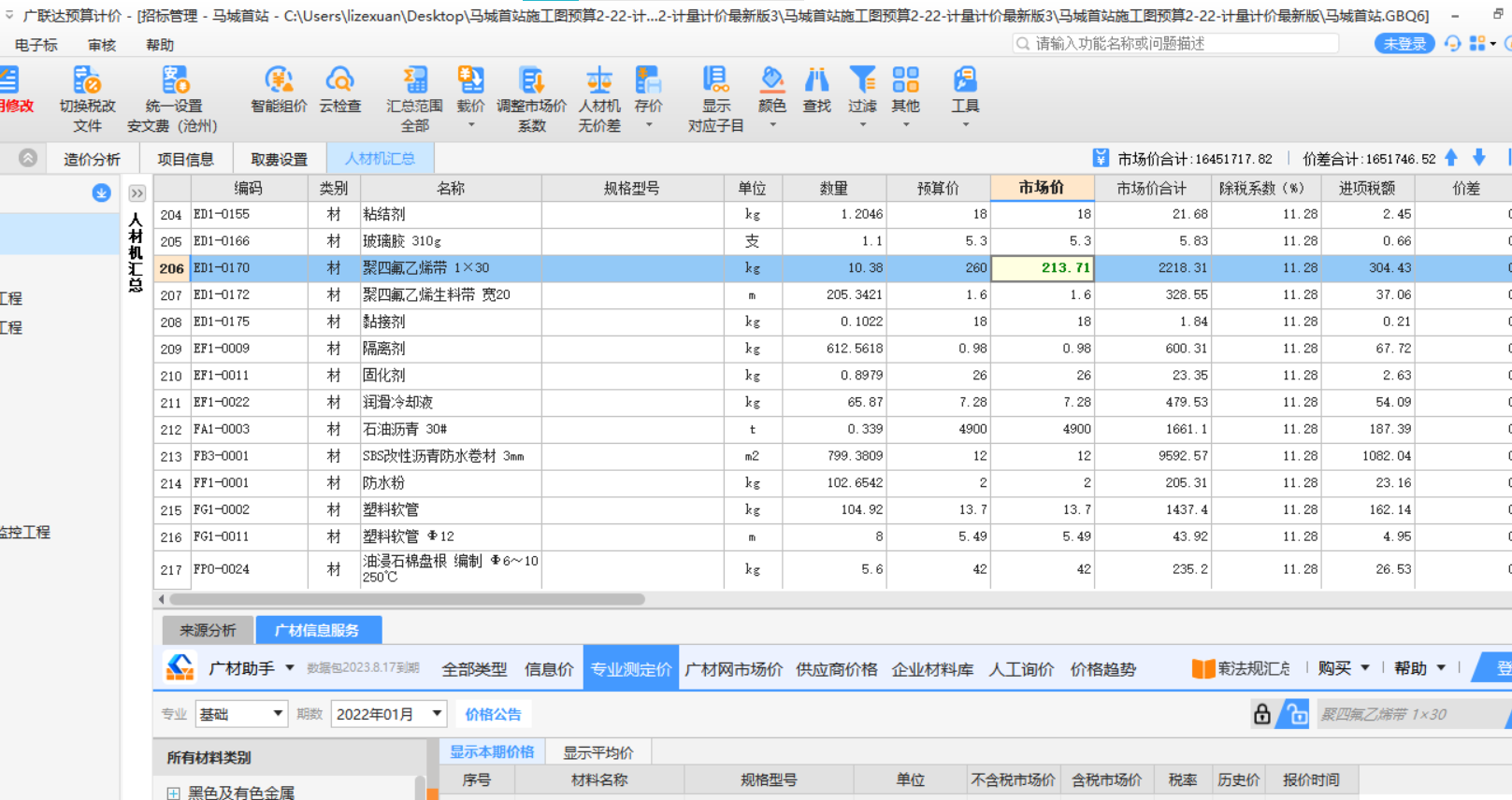Open the 颜色 color tool
Viewport: 1512px width, 800px height.
pos(771,80)
